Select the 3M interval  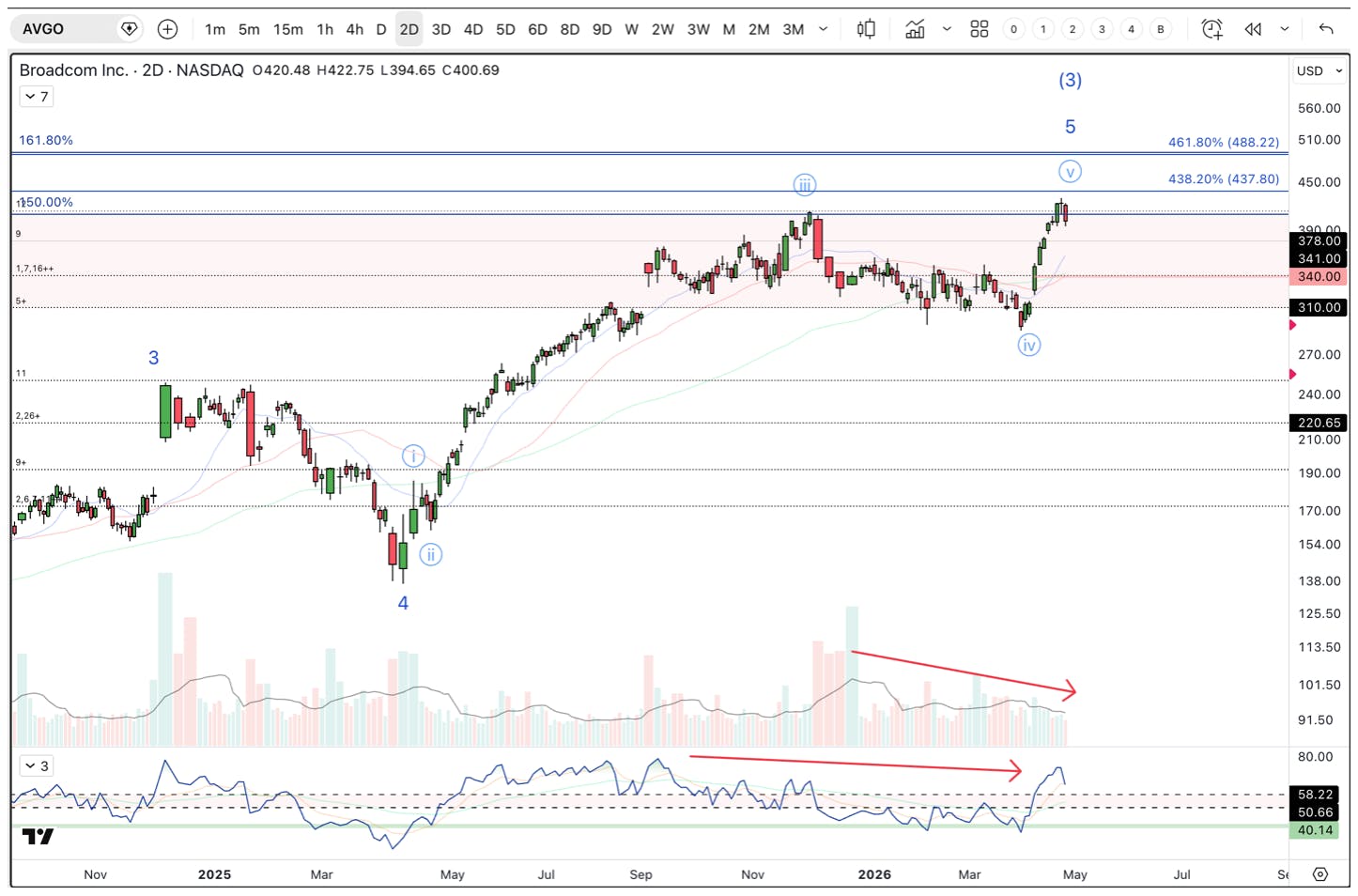(x=794, y=29)
